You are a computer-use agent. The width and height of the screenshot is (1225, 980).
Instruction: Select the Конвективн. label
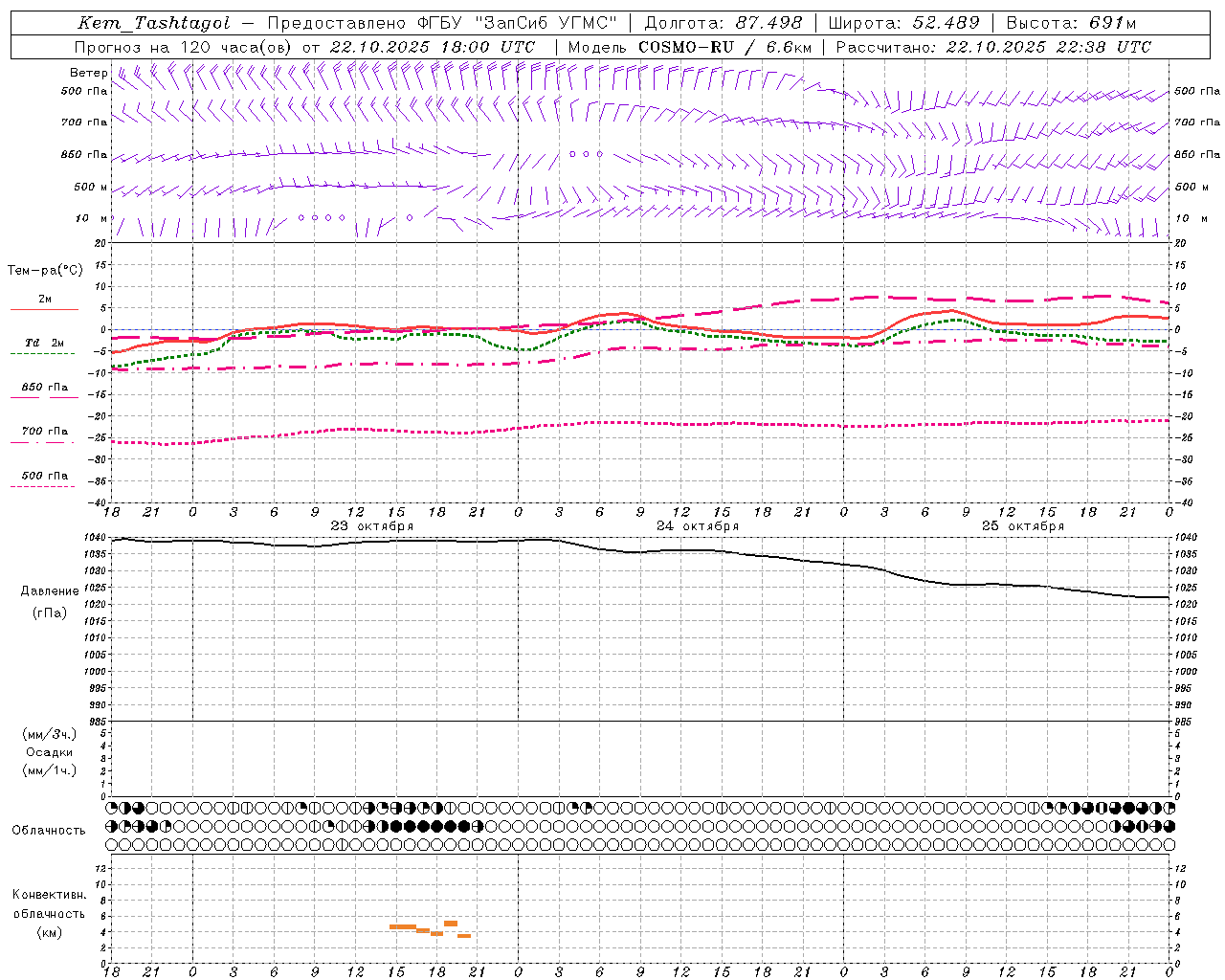[x=49, y=895]
